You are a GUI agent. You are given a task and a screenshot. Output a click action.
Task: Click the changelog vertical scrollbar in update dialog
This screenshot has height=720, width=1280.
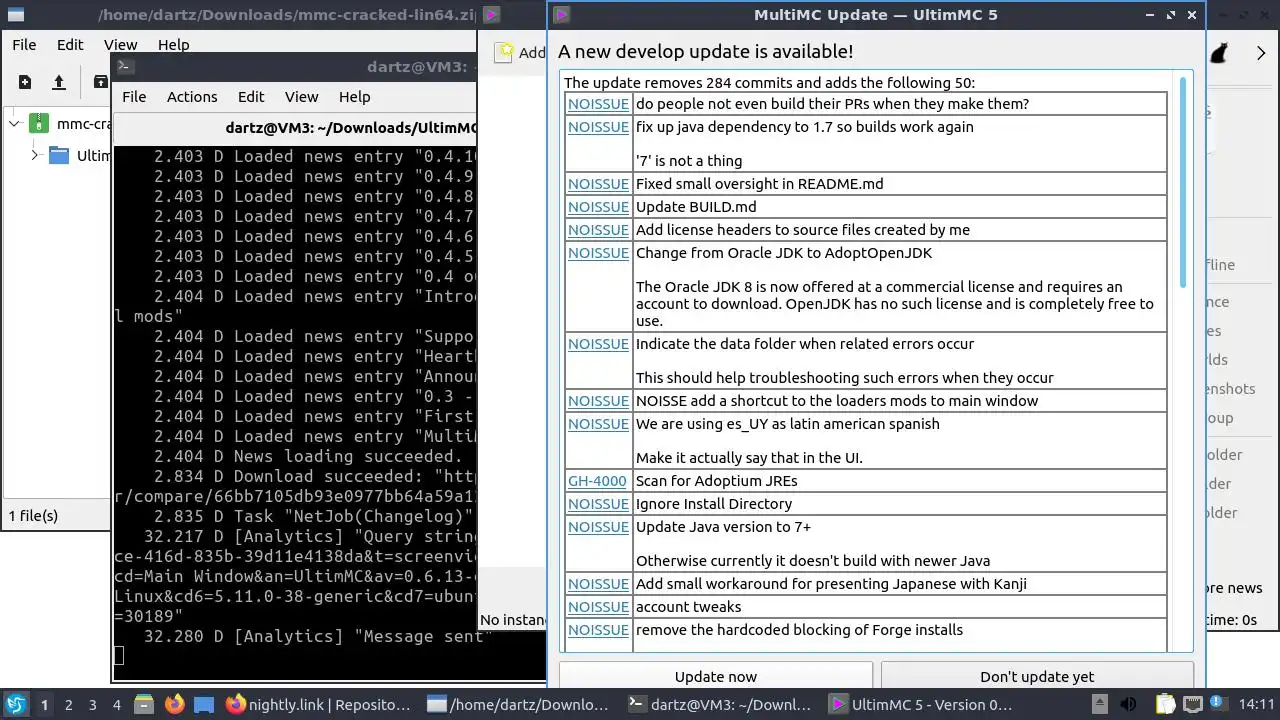[1184, 183]
